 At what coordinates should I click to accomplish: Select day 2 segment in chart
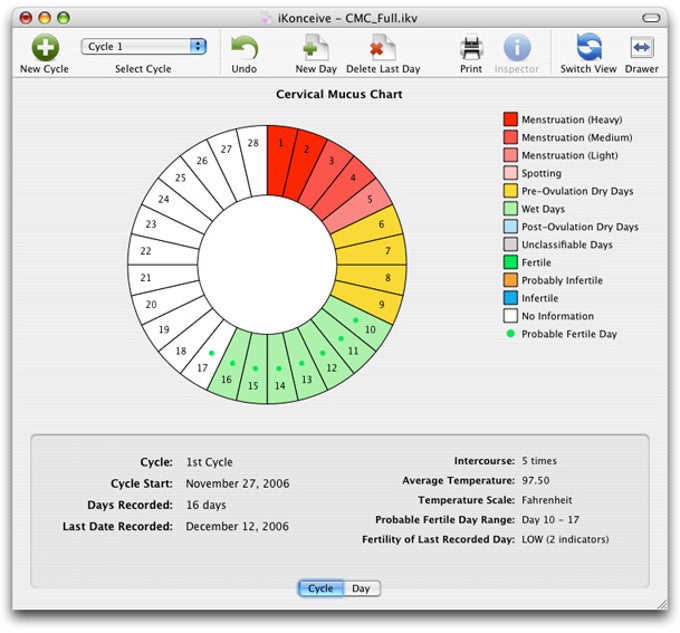tap(302, 166)
